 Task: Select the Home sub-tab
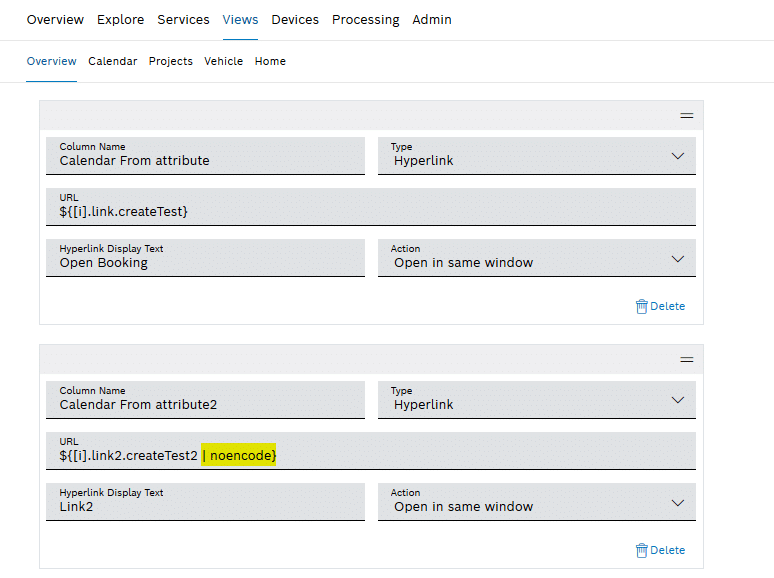[270, 61]
